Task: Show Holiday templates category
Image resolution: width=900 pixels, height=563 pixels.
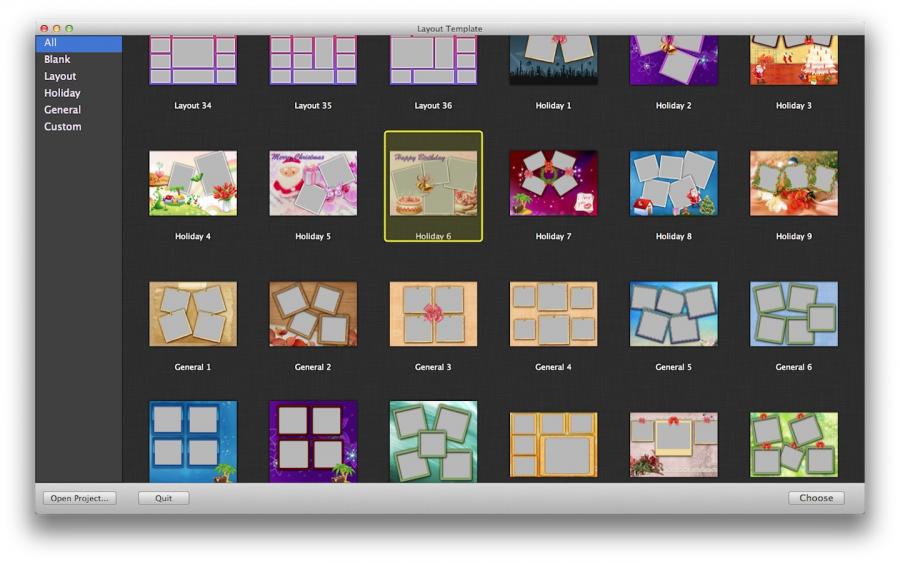Action: tap(62, 93)
